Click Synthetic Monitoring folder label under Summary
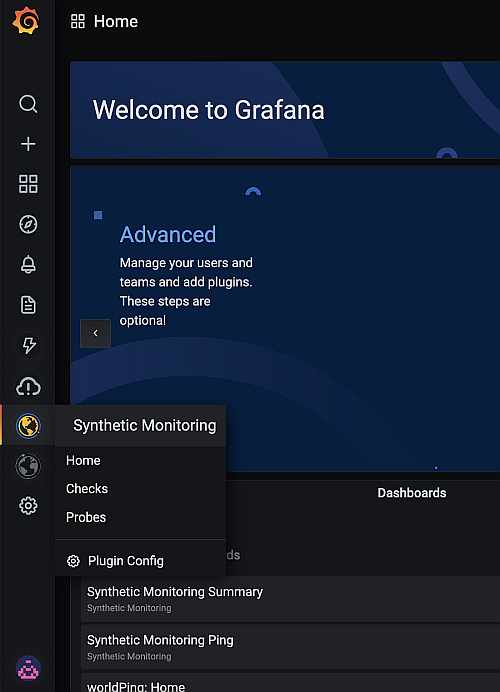The height and width of the screenshot is (692, 500). pos(129,608)
